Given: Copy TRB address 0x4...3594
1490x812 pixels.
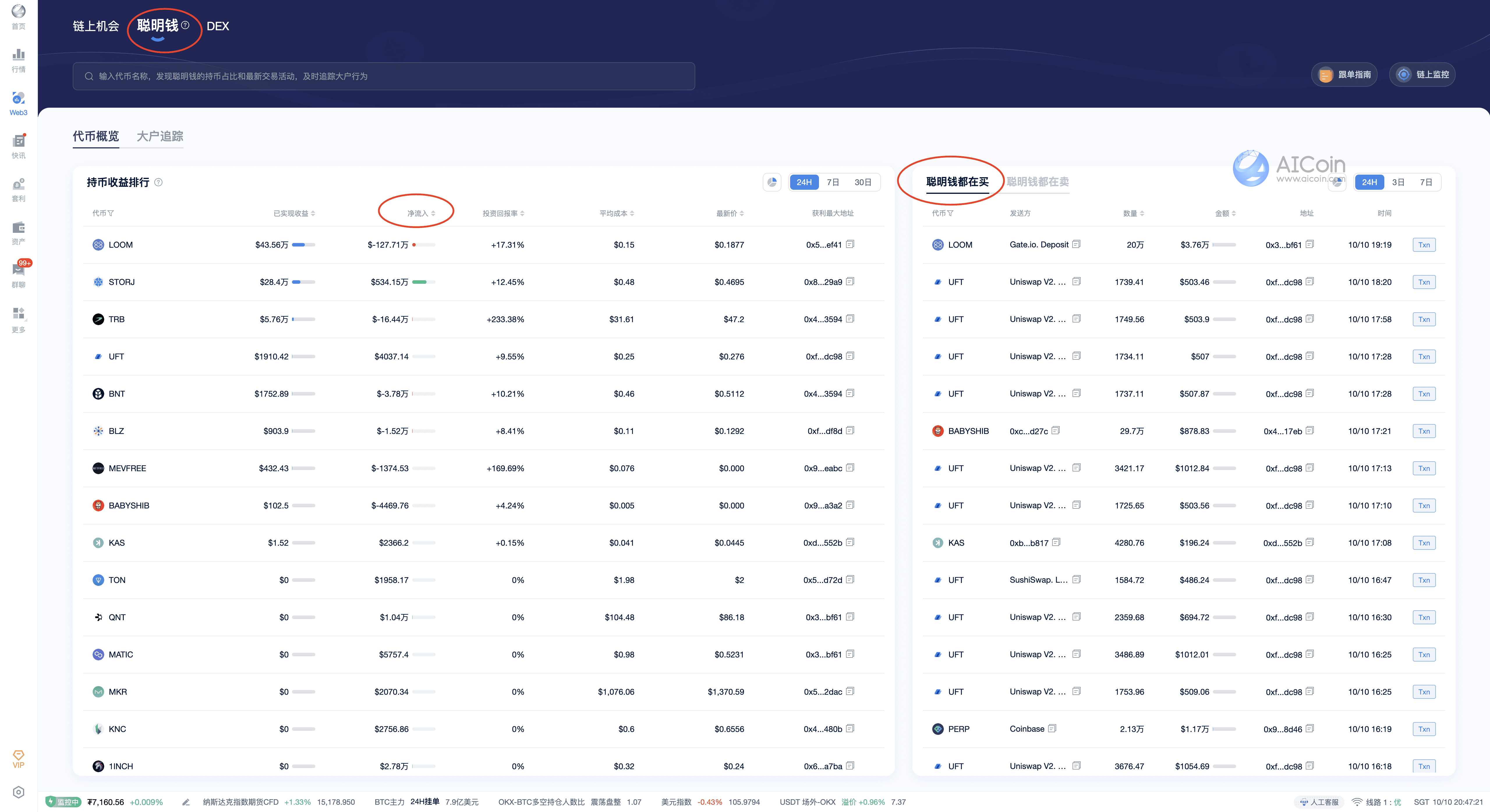Looking at the screenshot, I should pos(850,319).
